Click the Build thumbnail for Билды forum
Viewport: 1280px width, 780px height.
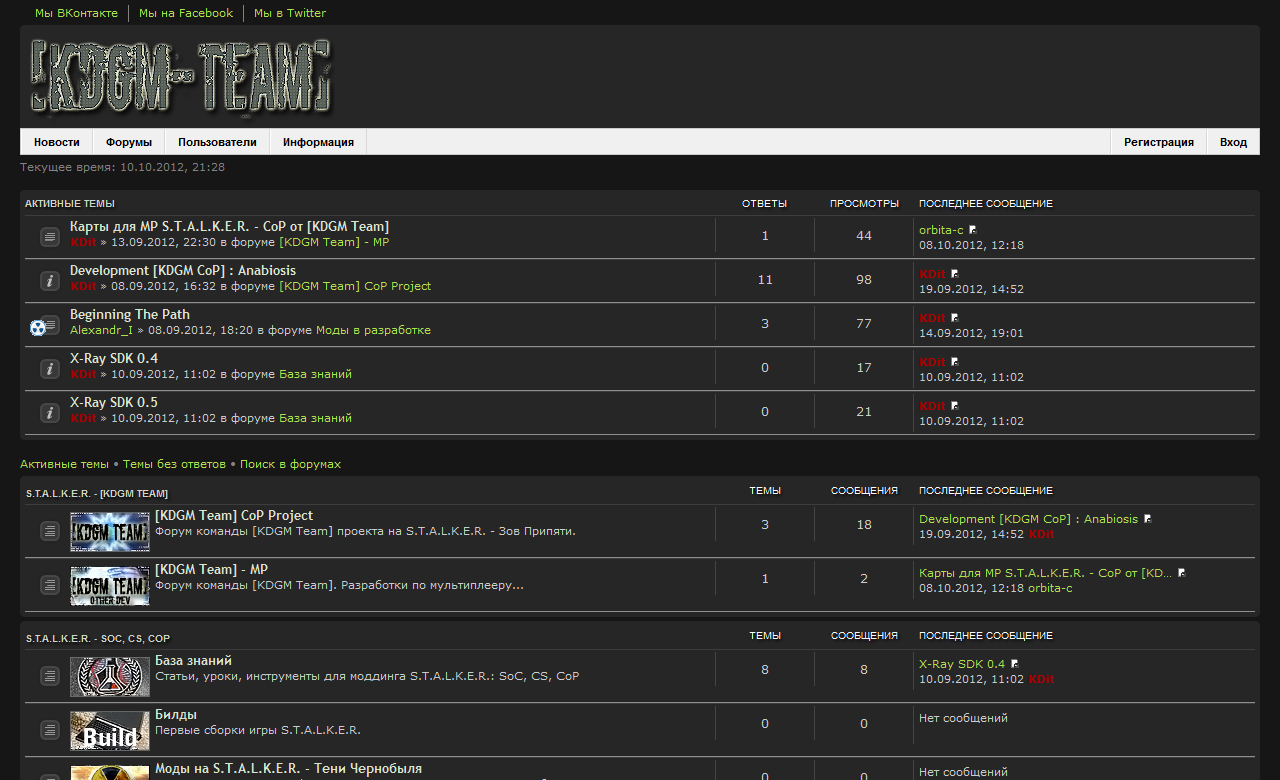tap(110, 731)
